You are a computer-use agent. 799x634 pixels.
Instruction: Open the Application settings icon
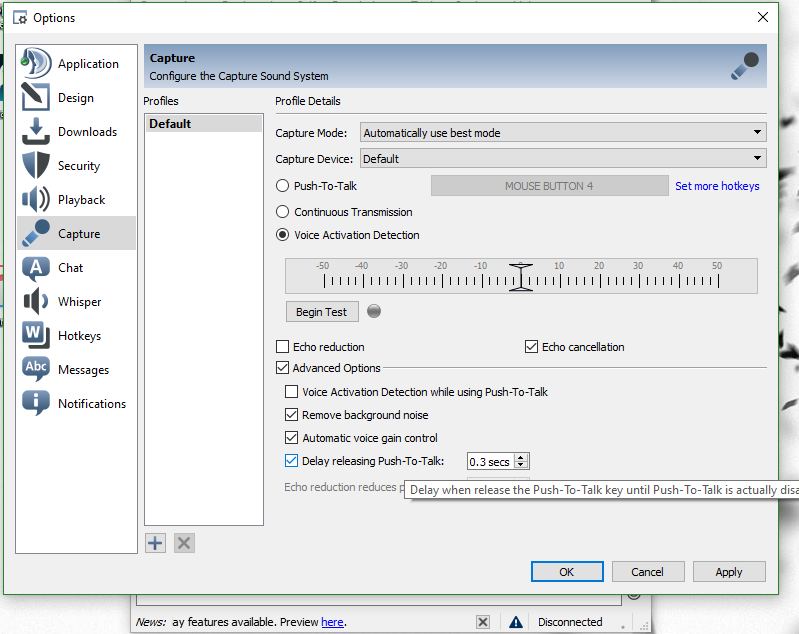click(x=36, y=63)
